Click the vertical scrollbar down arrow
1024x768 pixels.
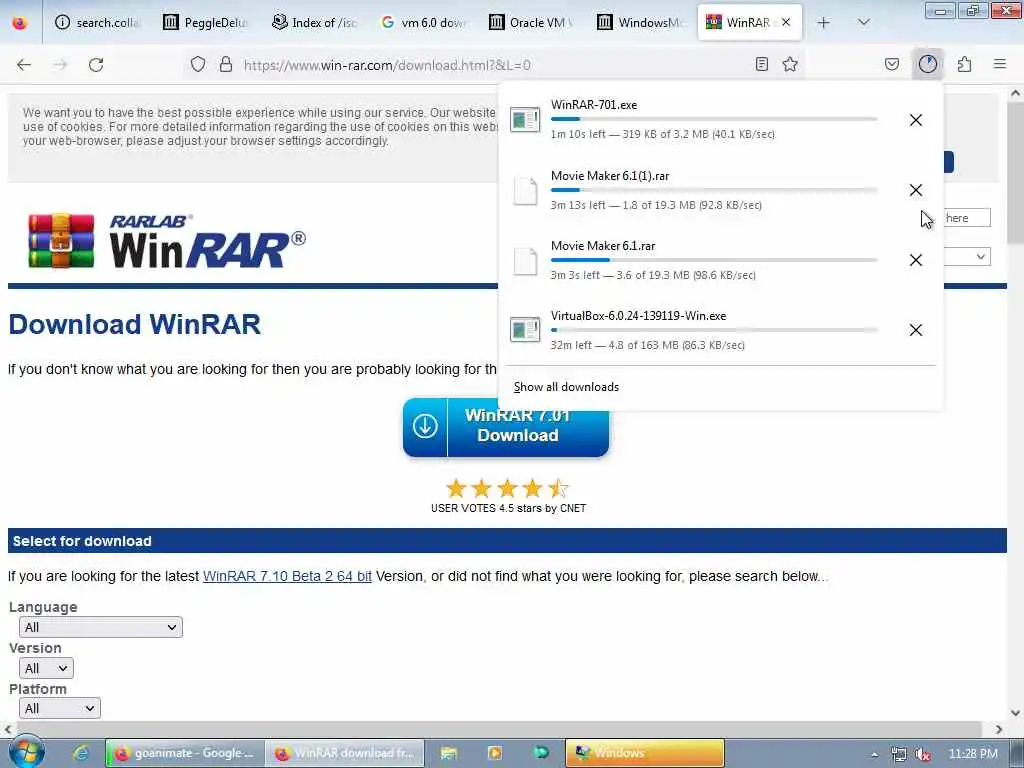click(1016, 712)
